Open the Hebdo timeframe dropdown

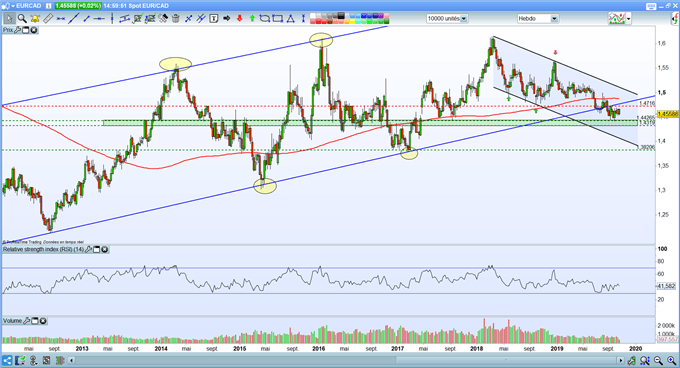tap(537, 19)
